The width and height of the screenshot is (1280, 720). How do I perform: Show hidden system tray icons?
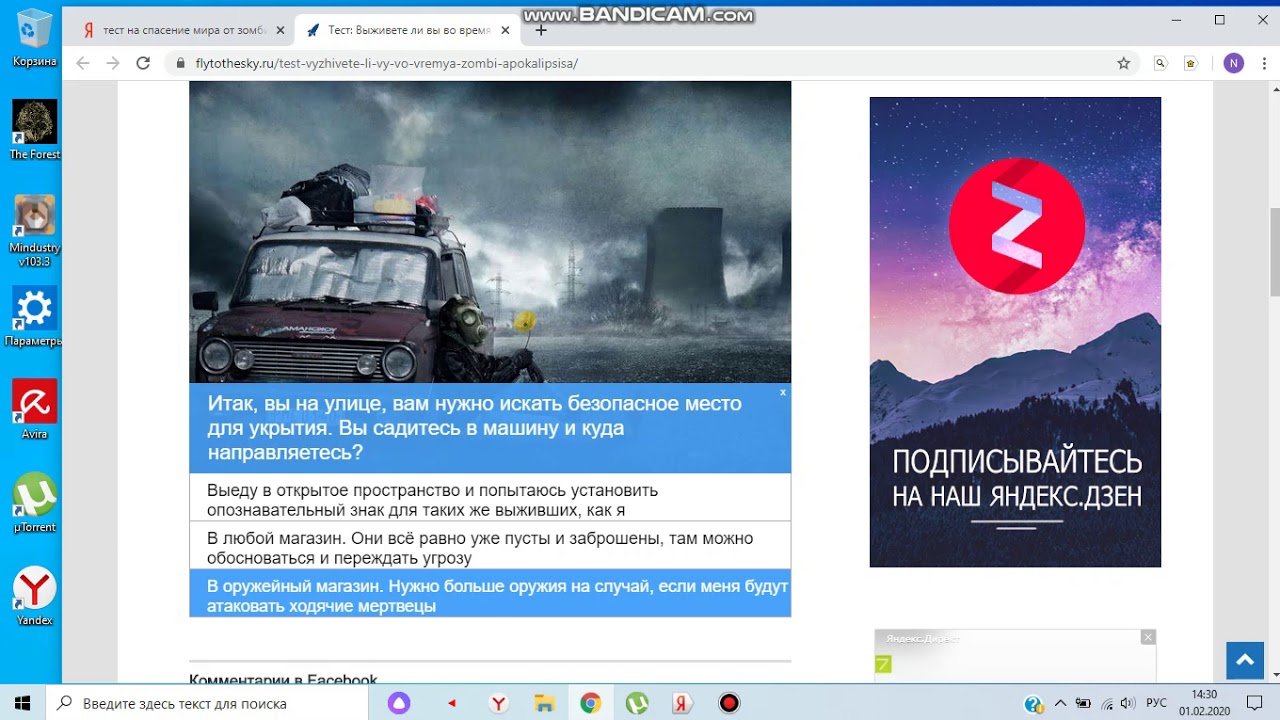coord(1061,703)
